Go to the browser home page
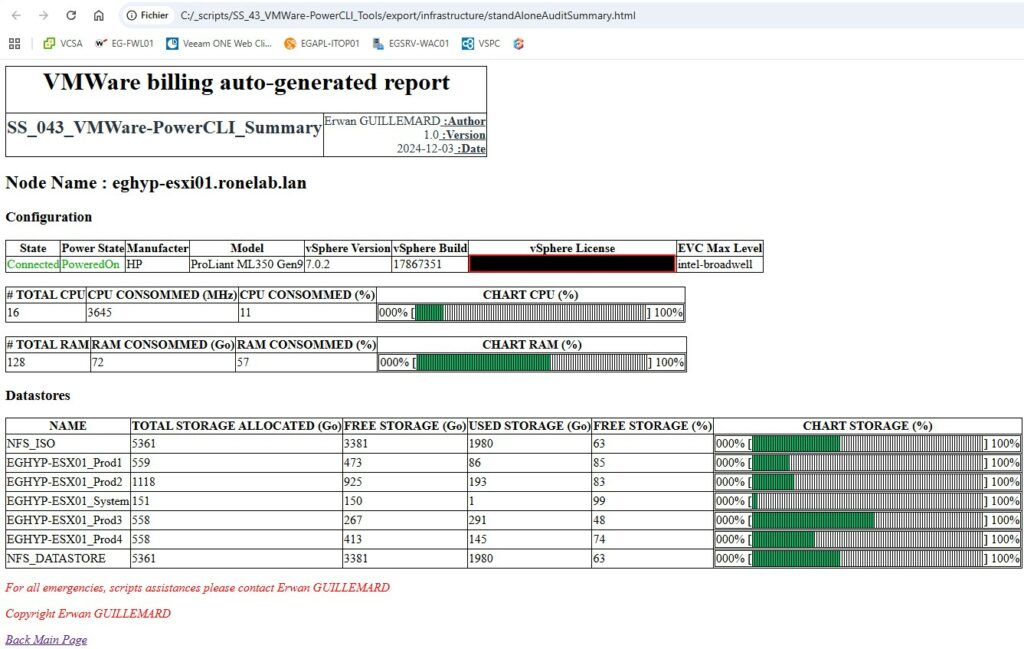1024x649 pixels. coord(98,16)
